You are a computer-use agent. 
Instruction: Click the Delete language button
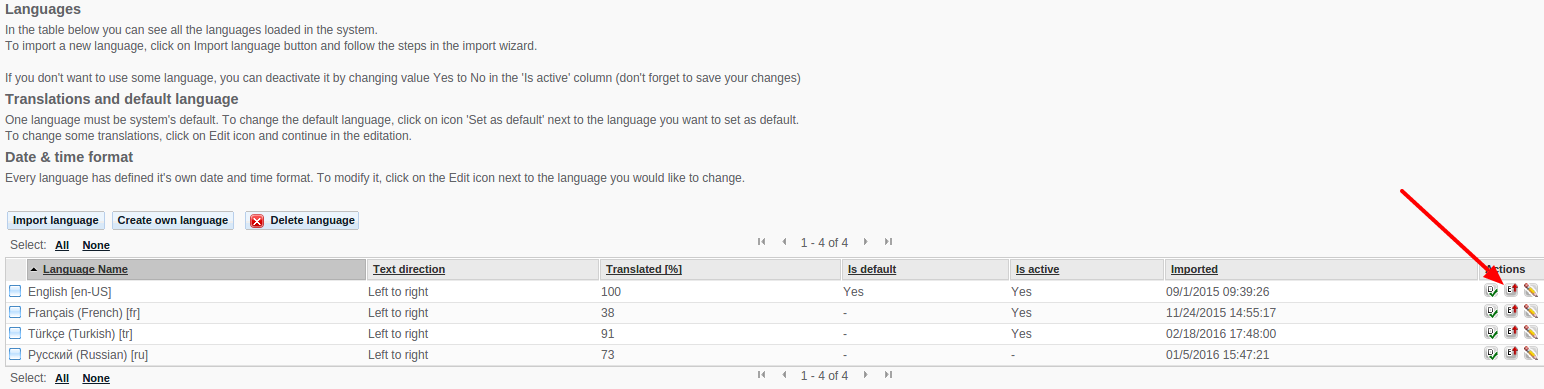coord(302,220)
